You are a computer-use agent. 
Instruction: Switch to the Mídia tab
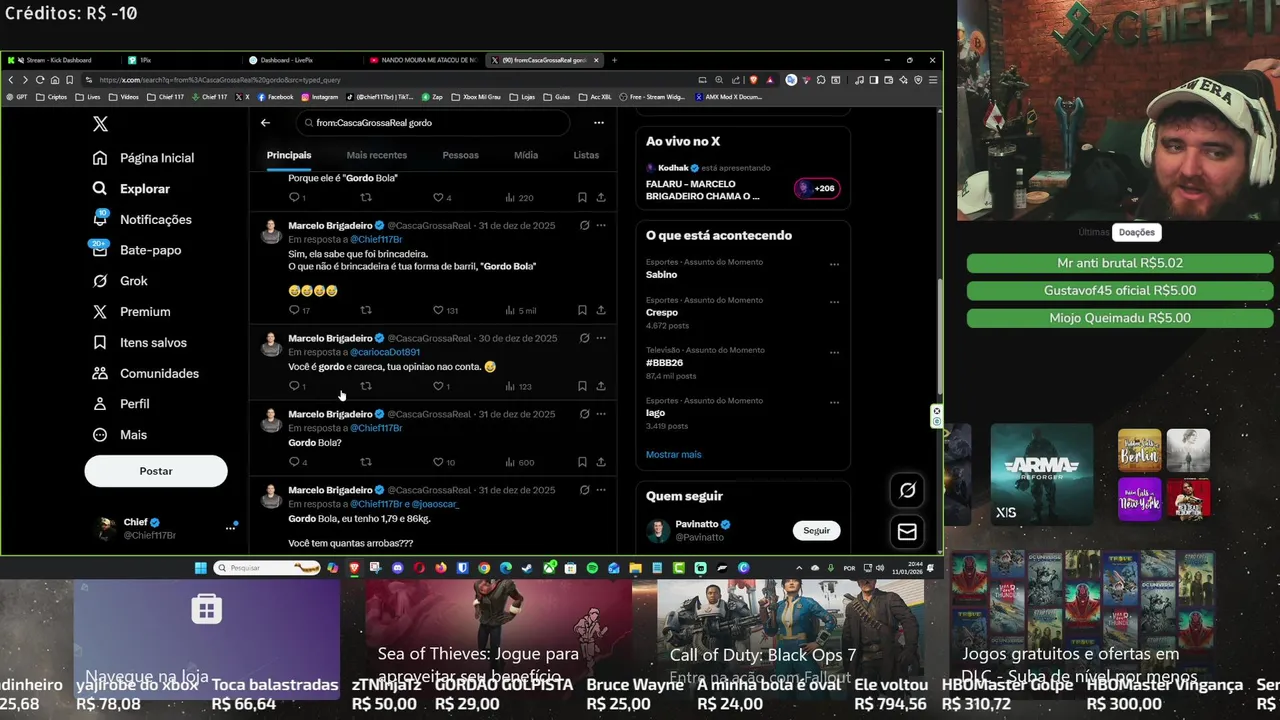526,155
